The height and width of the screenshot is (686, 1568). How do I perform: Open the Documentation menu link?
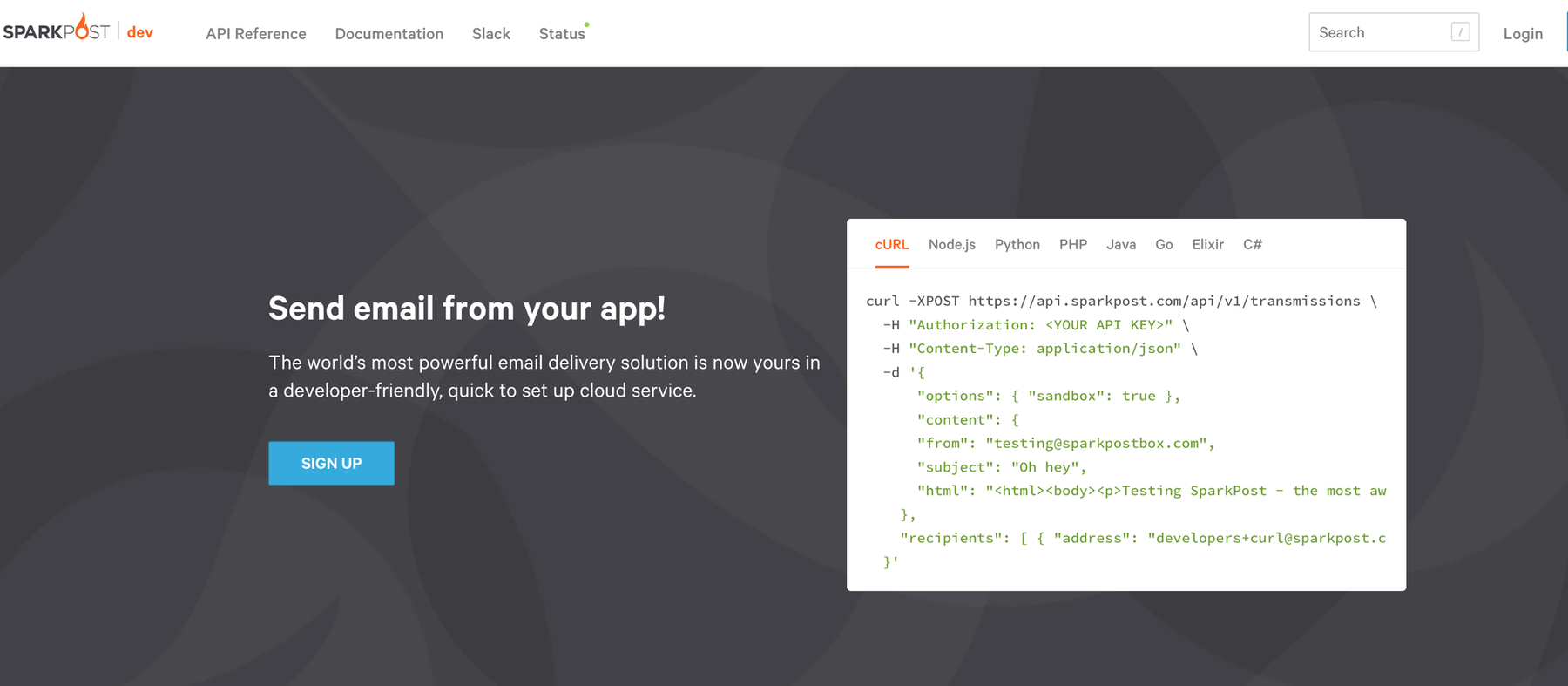389,34
